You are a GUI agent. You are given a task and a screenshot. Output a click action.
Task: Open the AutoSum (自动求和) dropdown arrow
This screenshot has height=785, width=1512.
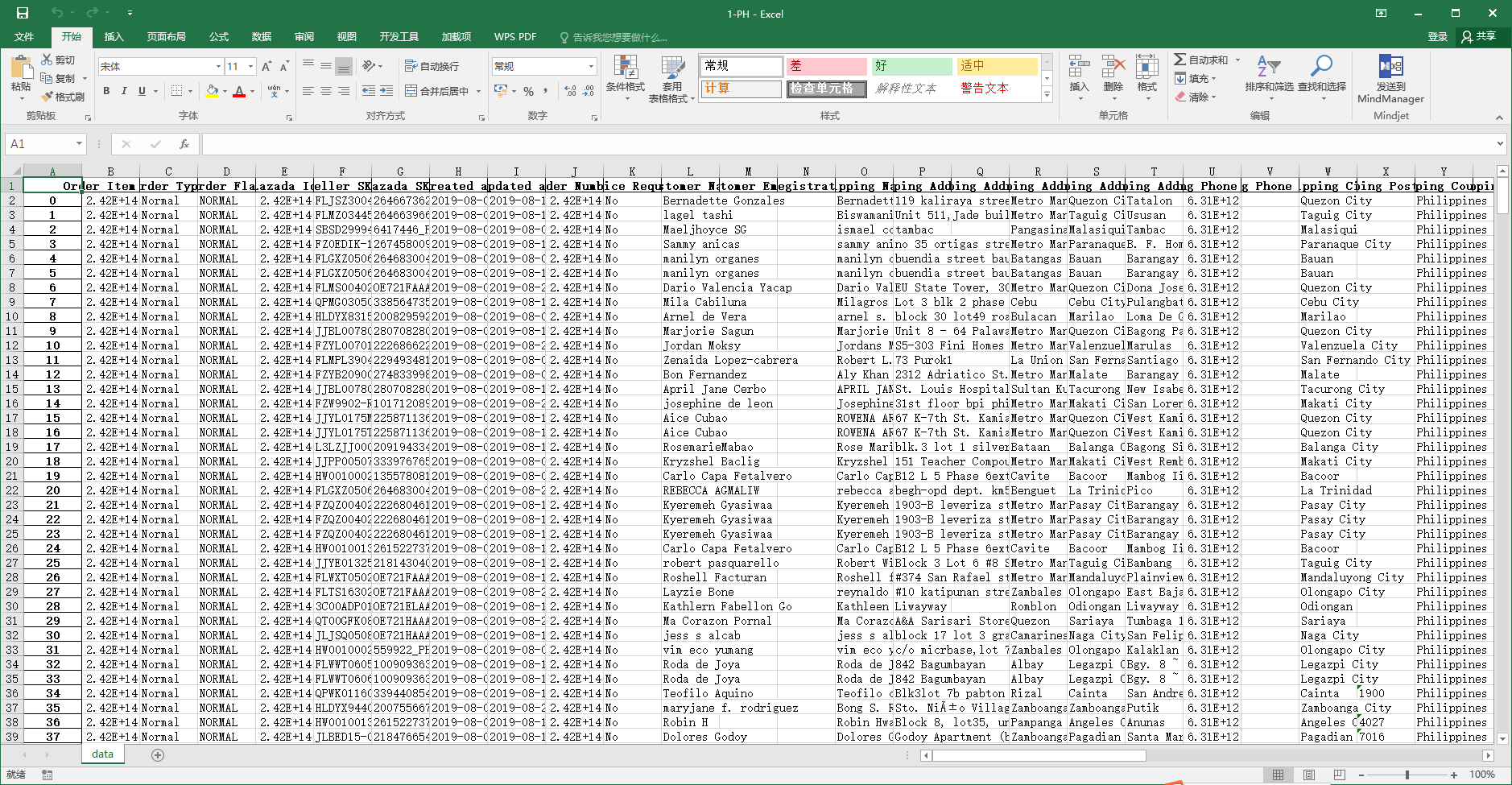[x=1238, y=60]
